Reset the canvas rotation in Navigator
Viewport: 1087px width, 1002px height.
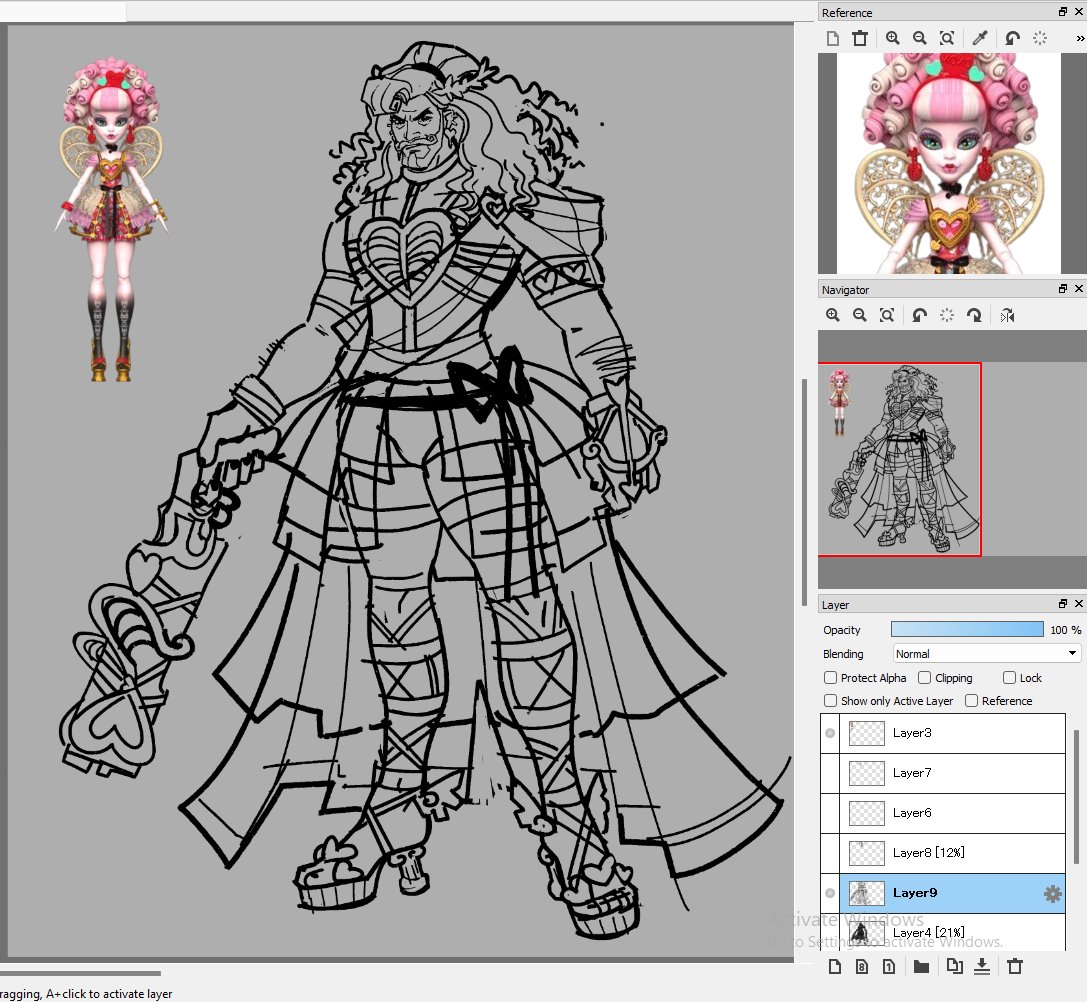pos(947,316)
